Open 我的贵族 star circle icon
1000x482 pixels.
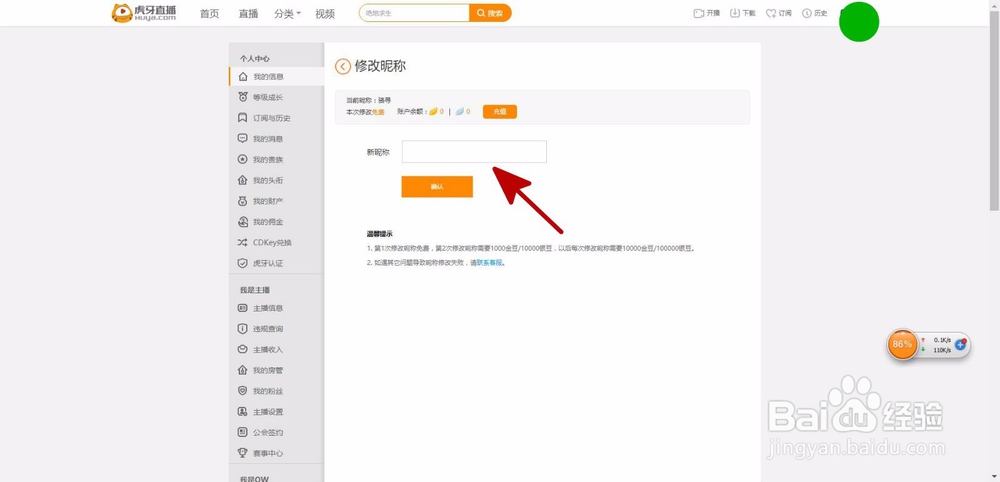tap(242, 159)
